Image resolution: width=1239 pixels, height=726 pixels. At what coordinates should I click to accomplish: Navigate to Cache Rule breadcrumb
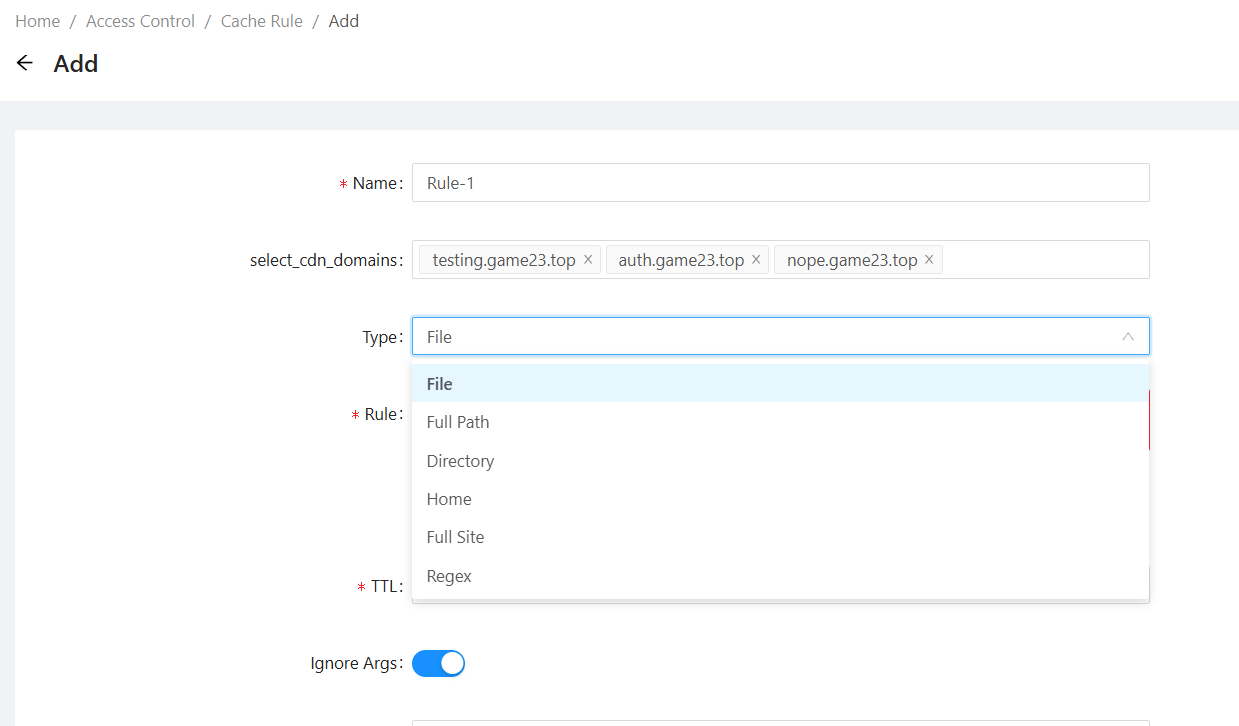click(261, 21)
